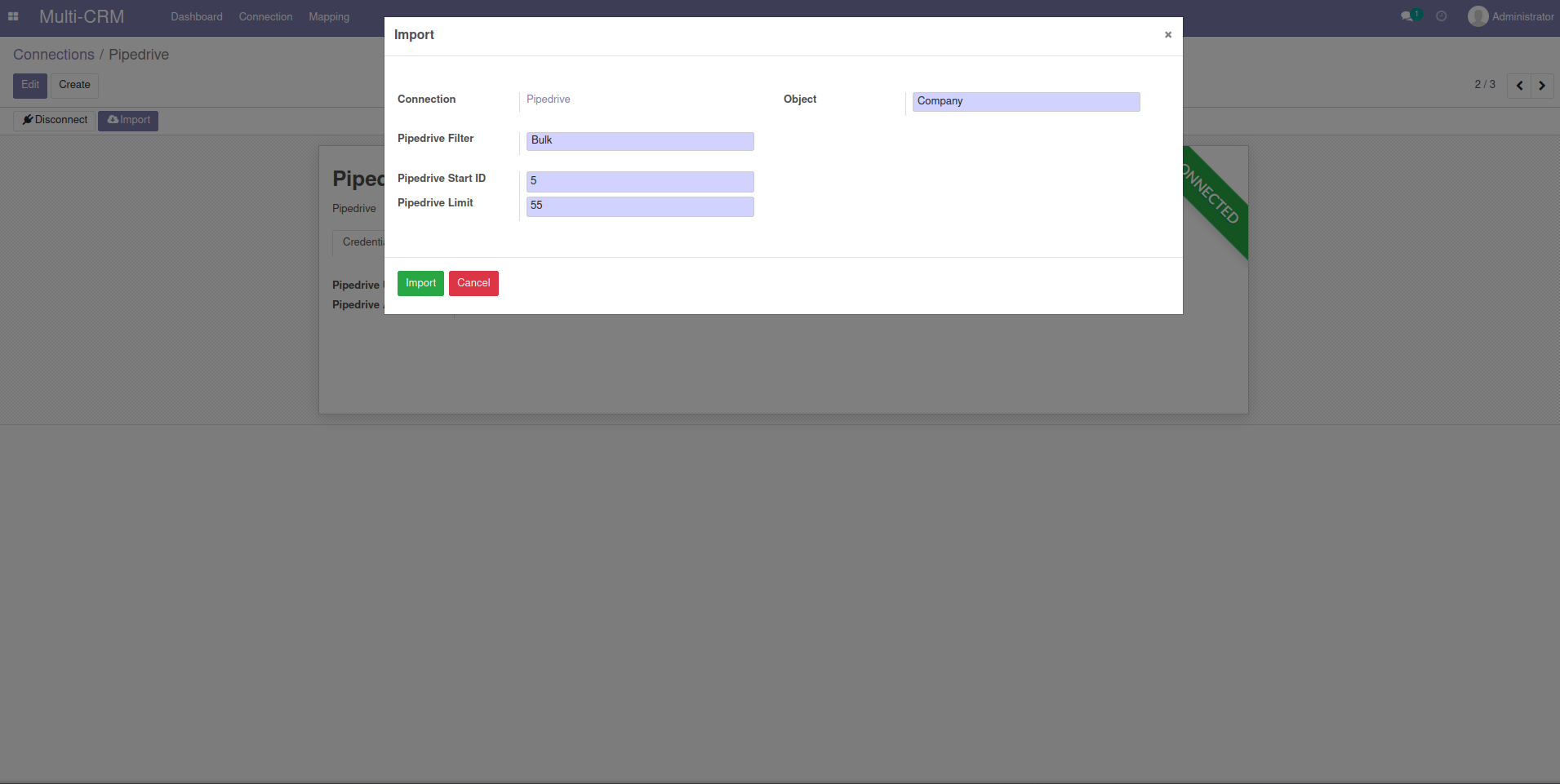Viewport: 1560px width, 784px height.
Task: Expand the Object dropdown showing Company
Action: pyautogui.click(x=1025, y=101)
